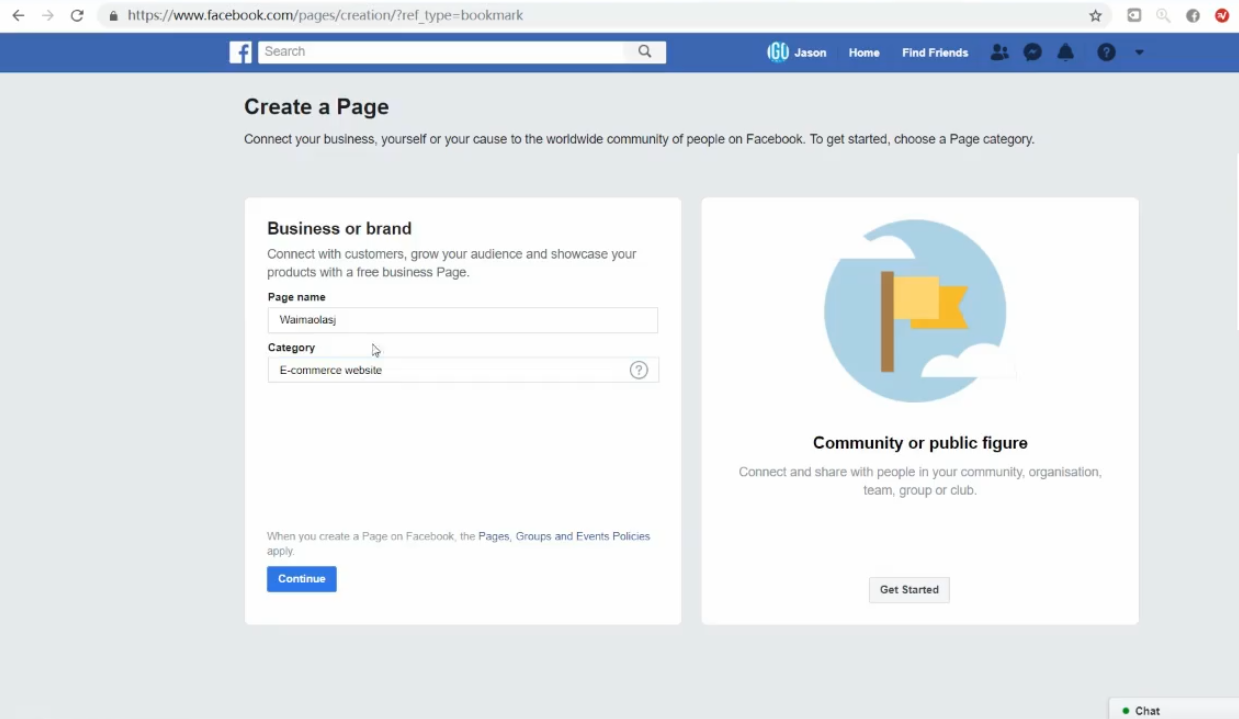Click the magnifier extension icon in browser toolbar

click(1163, 16)
